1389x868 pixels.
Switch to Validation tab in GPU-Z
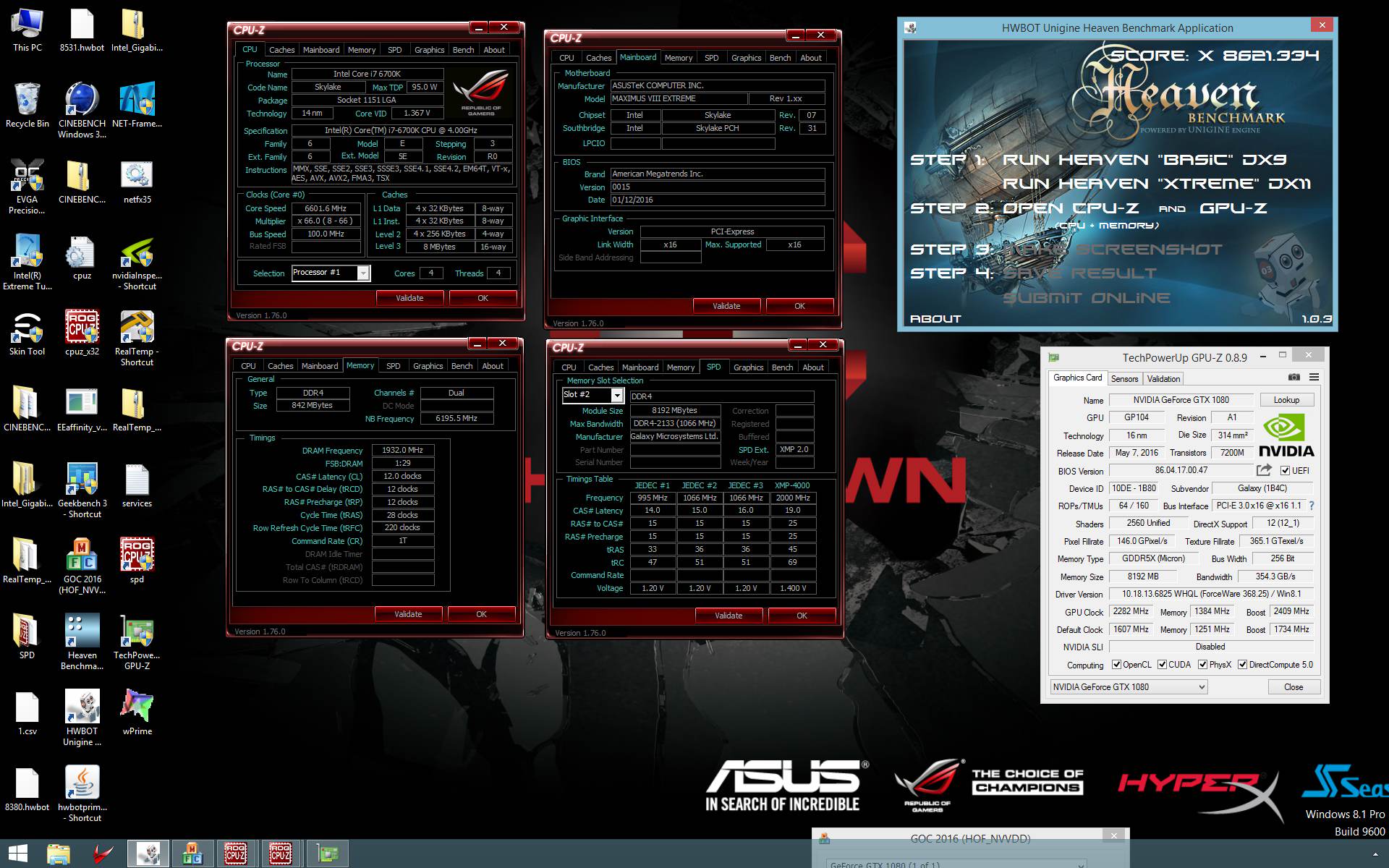(x=1163, y=379)
